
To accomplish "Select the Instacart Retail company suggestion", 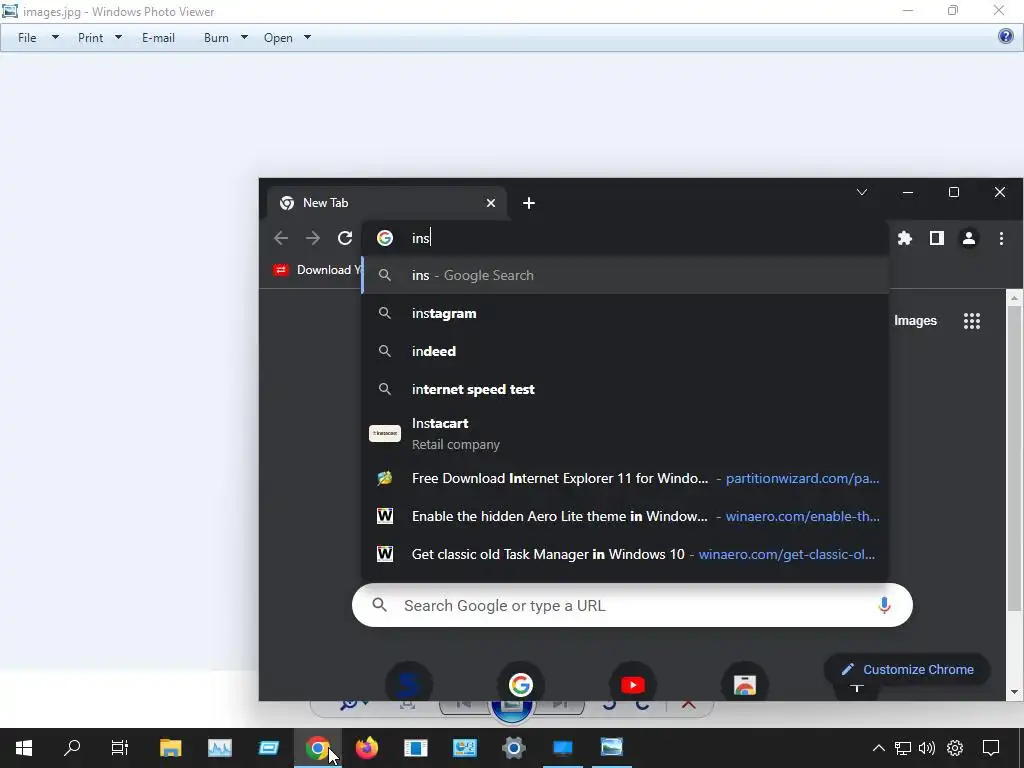I will click(625, 434).
